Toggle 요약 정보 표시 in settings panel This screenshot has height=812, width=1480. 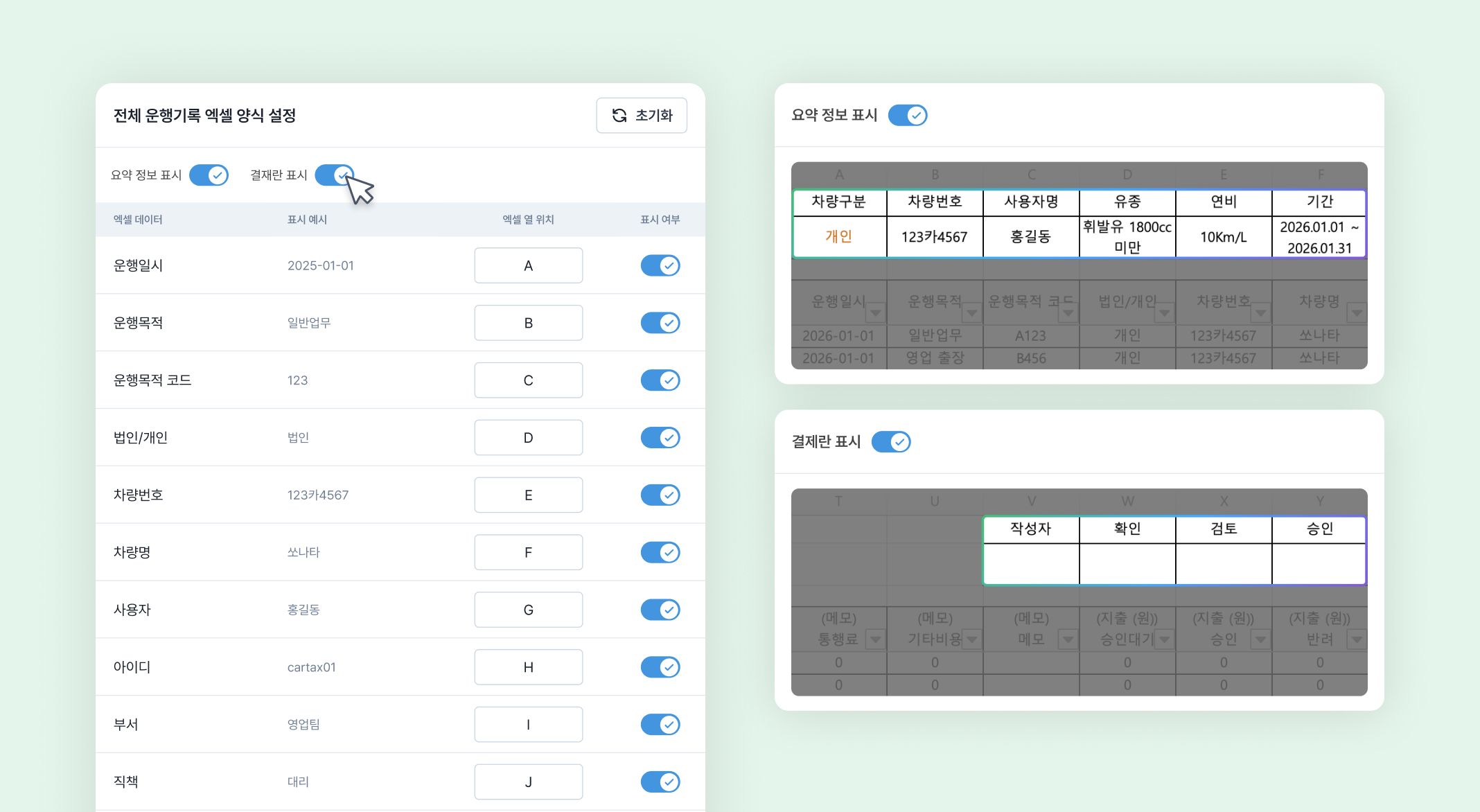[x=209, y=175]
